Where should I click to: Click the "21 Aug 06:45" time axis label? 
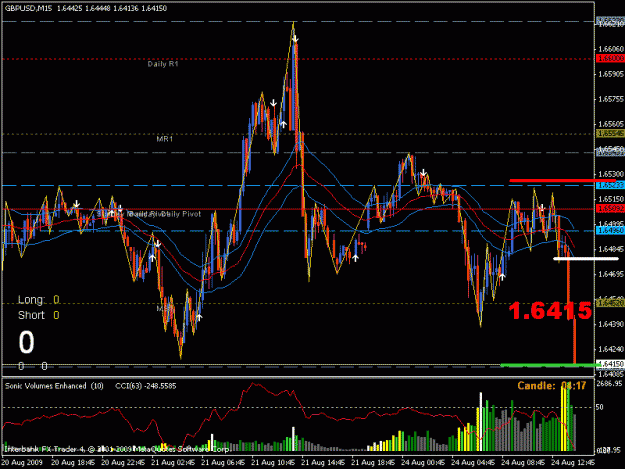(223, 463)
